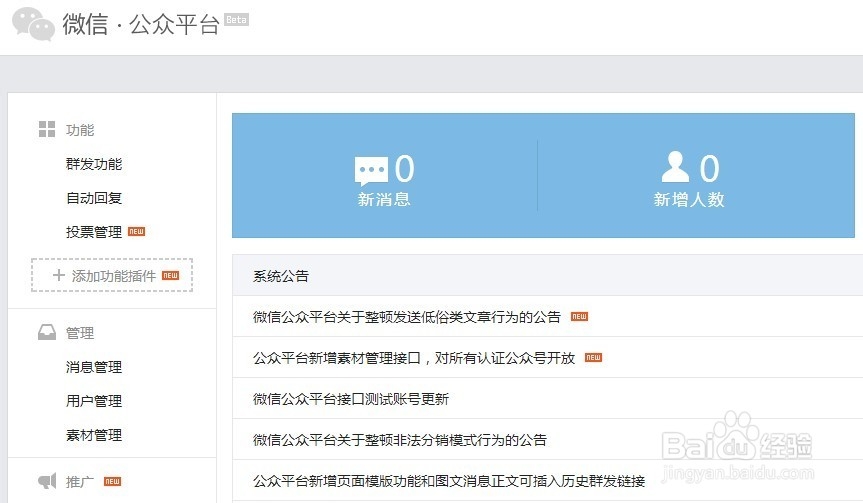Image resolution: width=863 pixels, height=503 pixels.
Task: Click the new badge next to 推广
Action: click(x=112, y=482)
